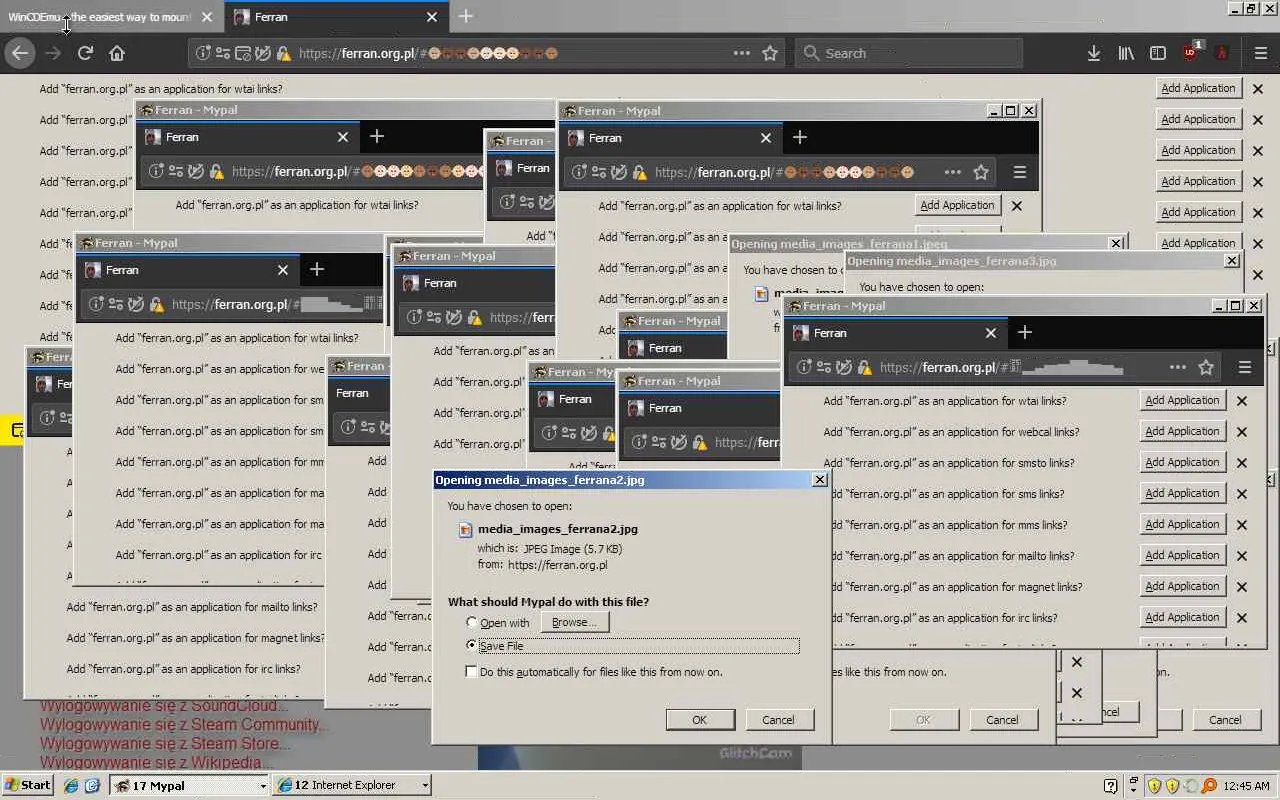Viewport: 1280px width, 800px height.
Task: Open the Downloads panel arrow icon
Action: [x=1094, y=53]
